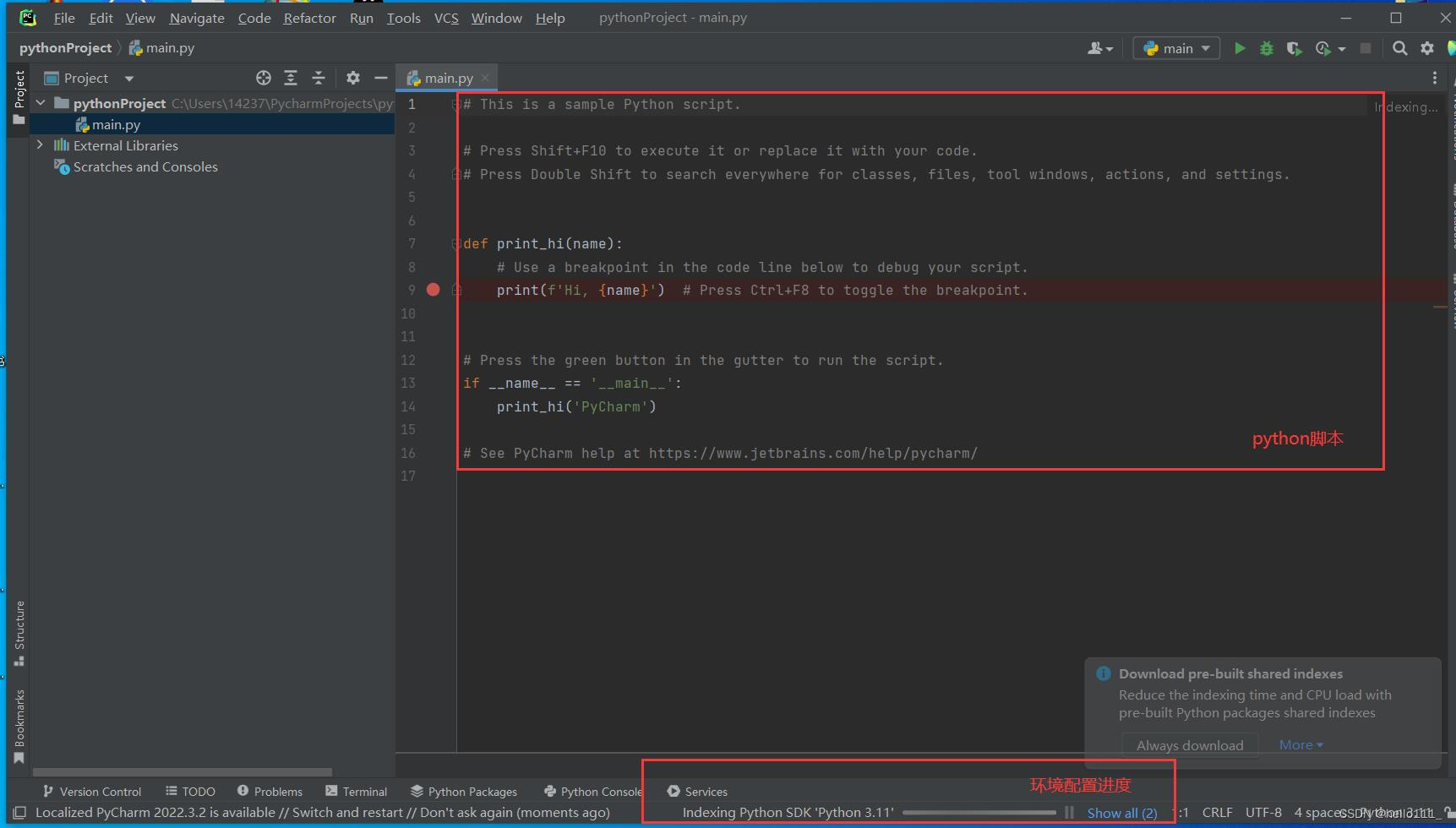The height and width of the screenshot is (828, 1456).
Task: Open the Problems tool window
Action: (x=270, y=792)
